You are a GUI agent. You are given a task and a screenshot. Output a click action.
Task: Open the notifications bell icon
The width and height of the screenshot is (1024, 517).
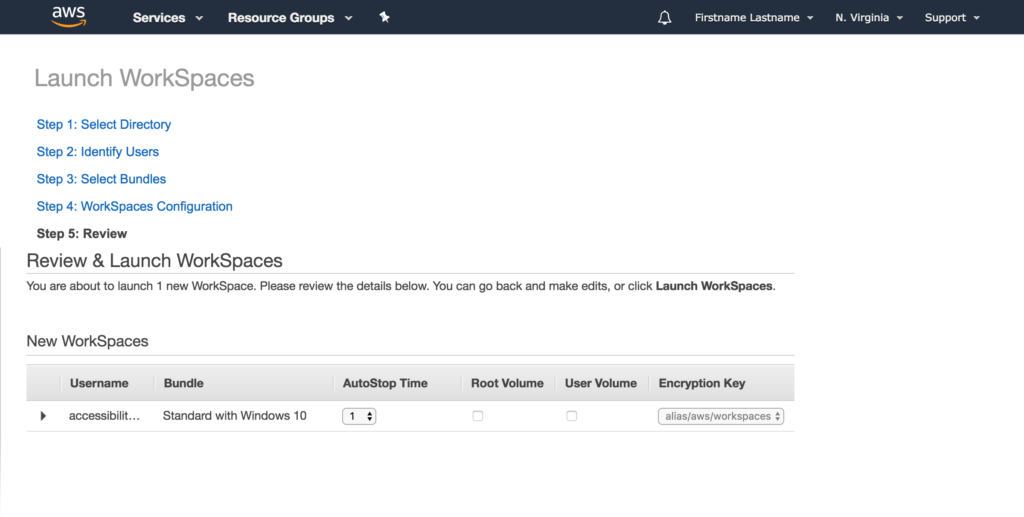[x=664, y=18]
